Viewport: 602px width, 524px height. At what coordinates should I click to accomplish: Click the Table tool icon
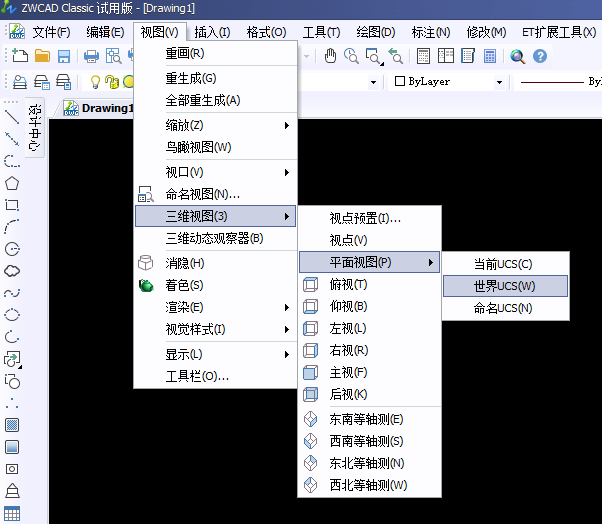pyautogui.click(x=12, y=513)
